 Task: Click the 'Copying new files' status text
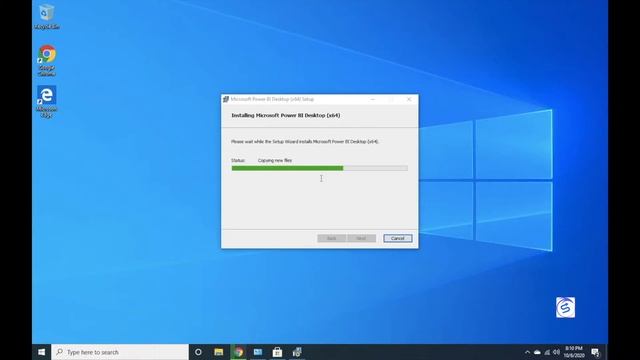275,160
